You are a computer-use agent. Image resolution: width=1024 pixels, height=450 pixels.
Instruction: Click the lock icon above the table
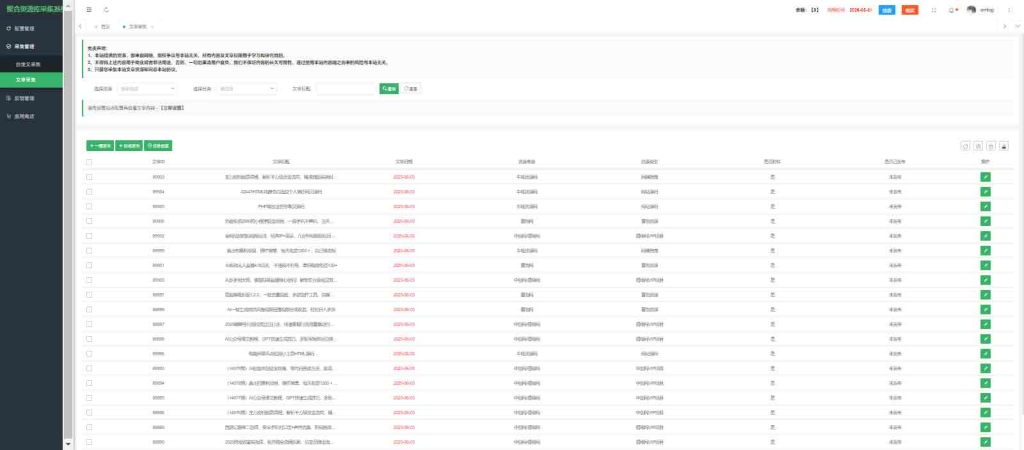(x=1003, y=145)
